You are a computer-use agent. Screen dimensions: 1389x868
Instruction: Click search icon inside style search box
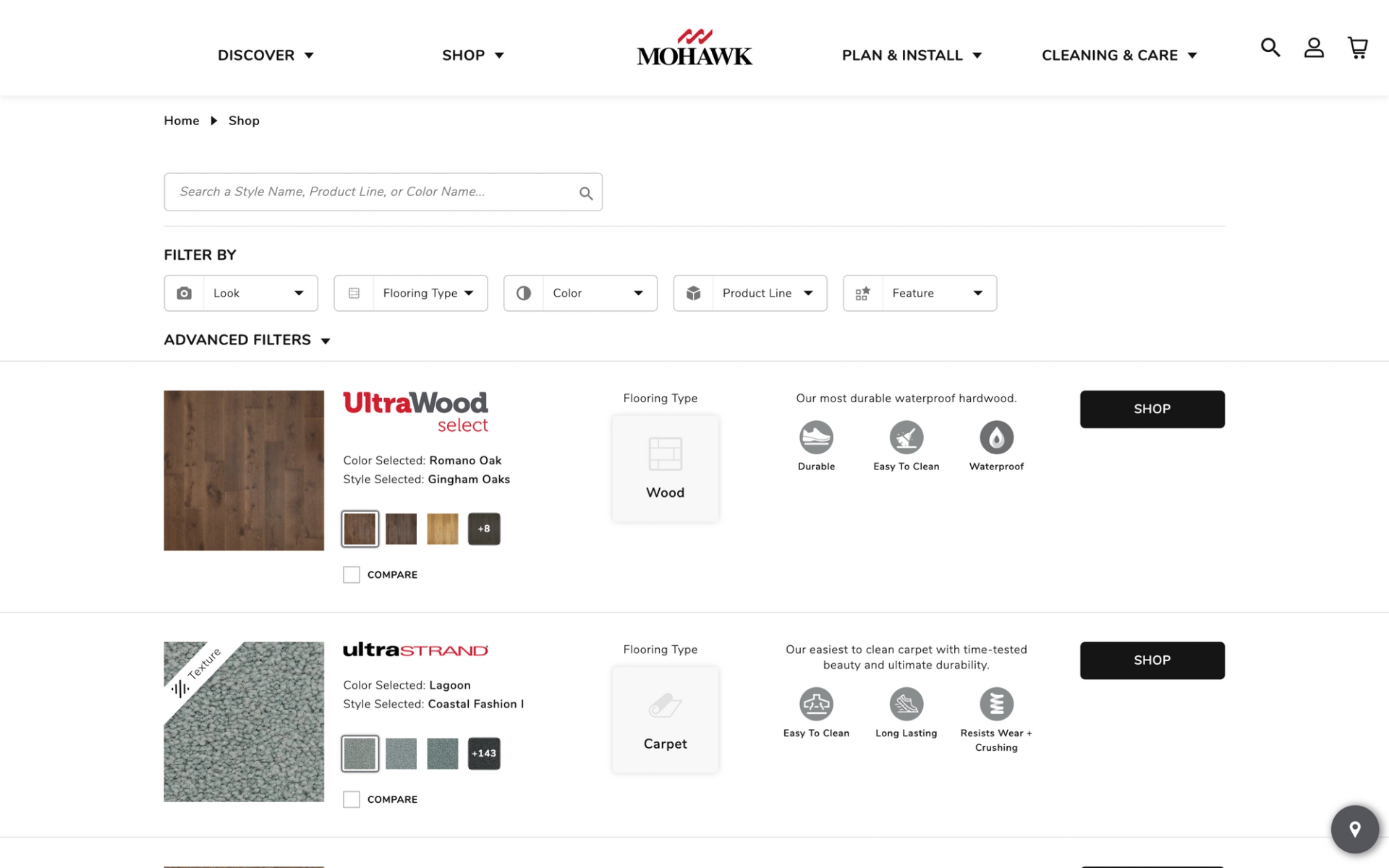[x=586, y=193]
